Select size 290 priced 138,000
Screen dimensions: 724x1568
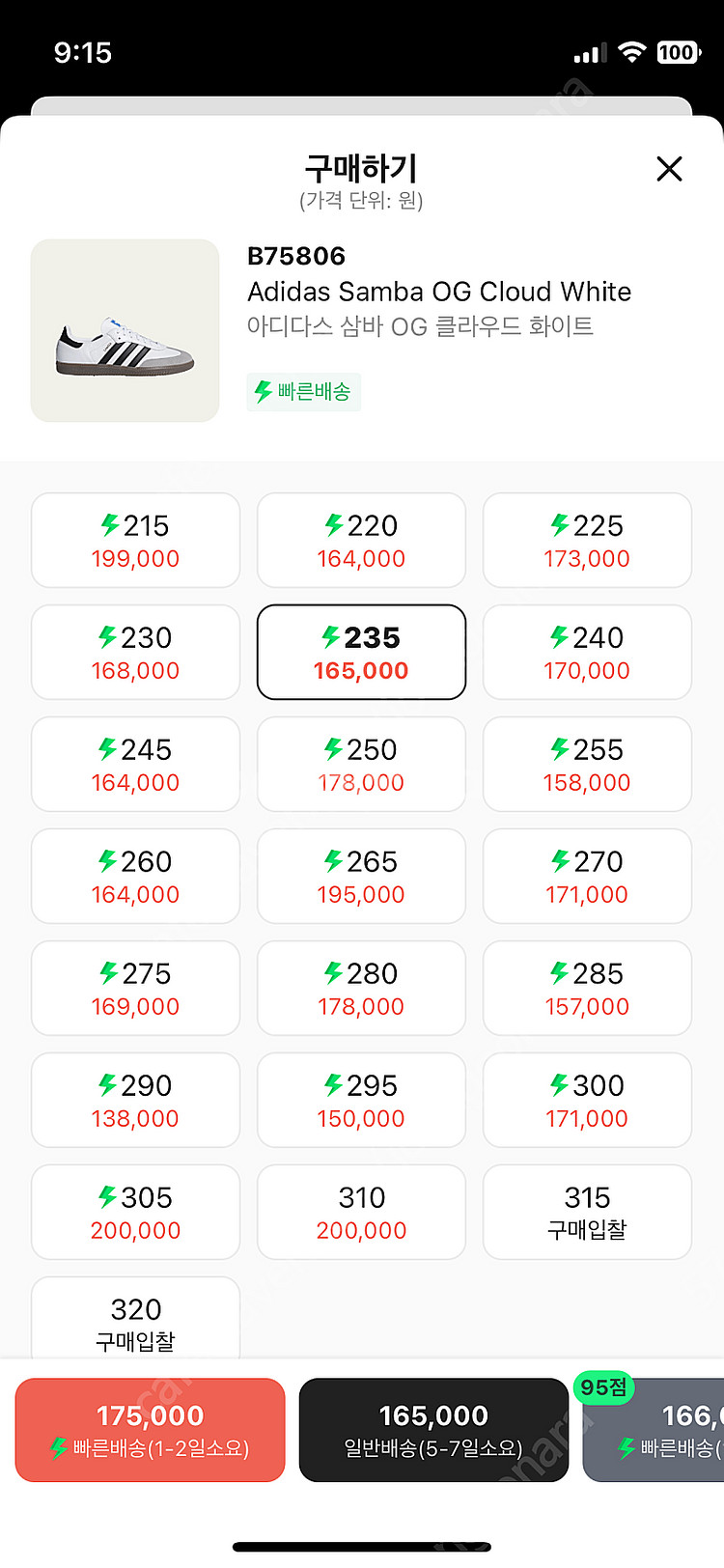[135, 1101]
